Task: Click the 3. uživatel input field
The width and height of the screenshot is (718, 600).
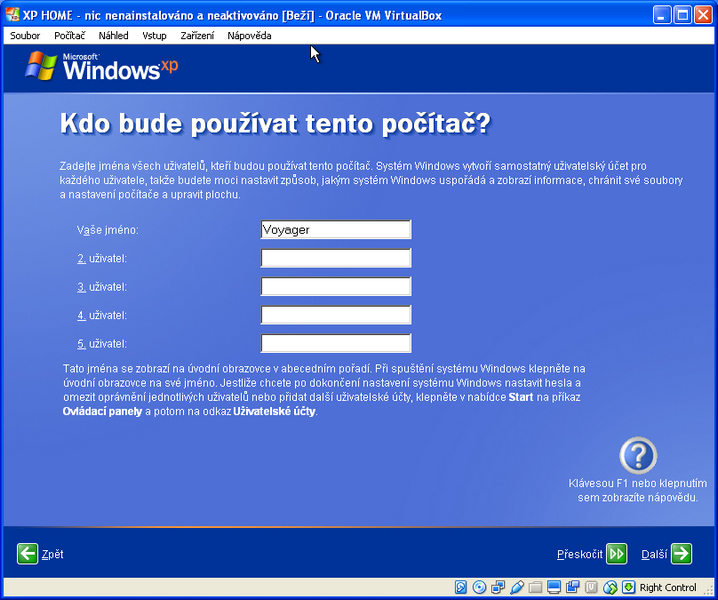Action: tap(336, 286)
